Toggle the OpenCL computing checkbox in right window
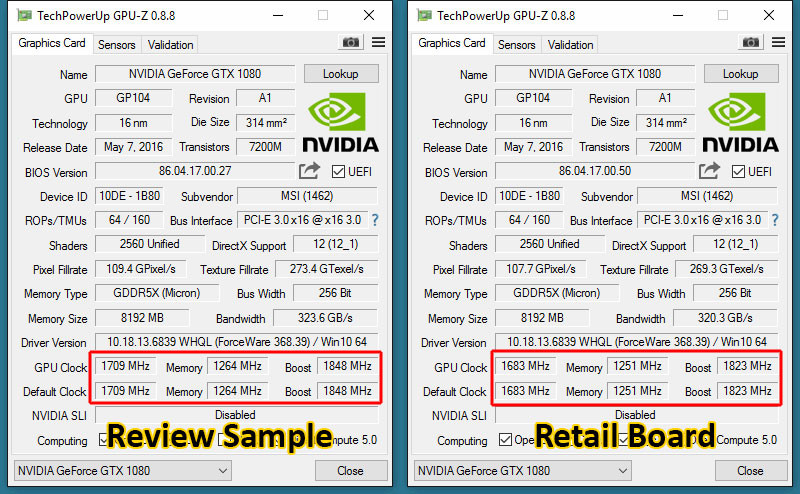 [x=505, y=439]
